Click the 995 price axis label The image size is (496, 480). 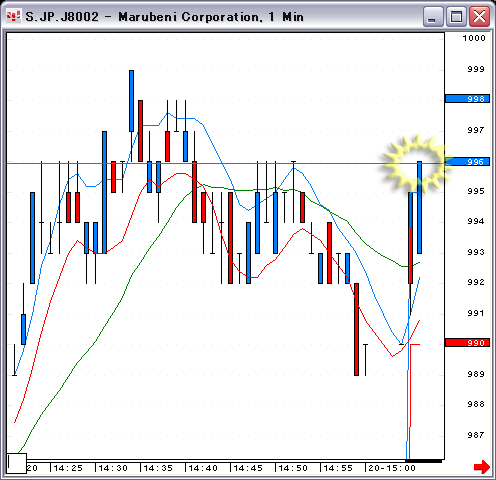(476, 191)
